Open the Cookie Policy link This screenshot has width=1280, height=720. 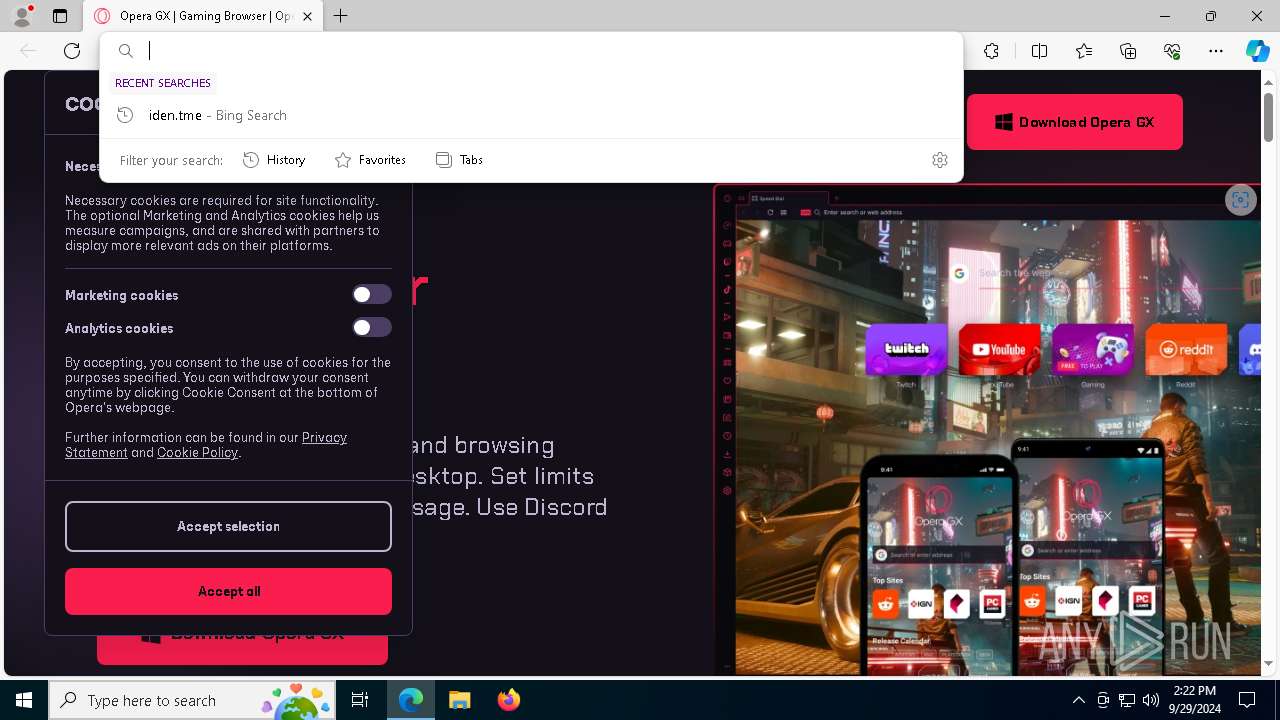coord(198,452)
